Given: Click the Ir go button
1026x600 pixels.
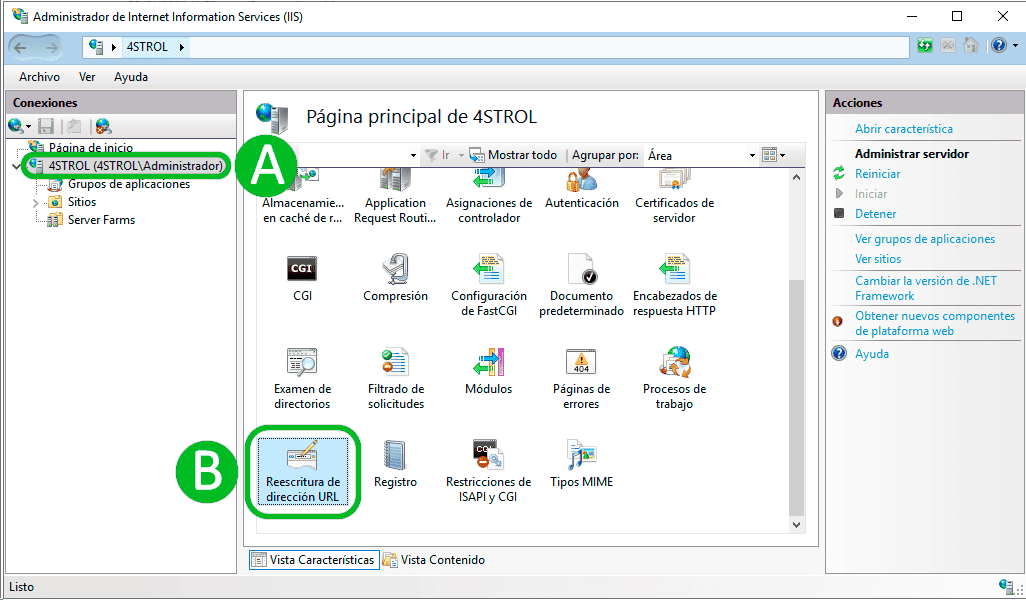Looking at the screenshot, I should point(438,156).
